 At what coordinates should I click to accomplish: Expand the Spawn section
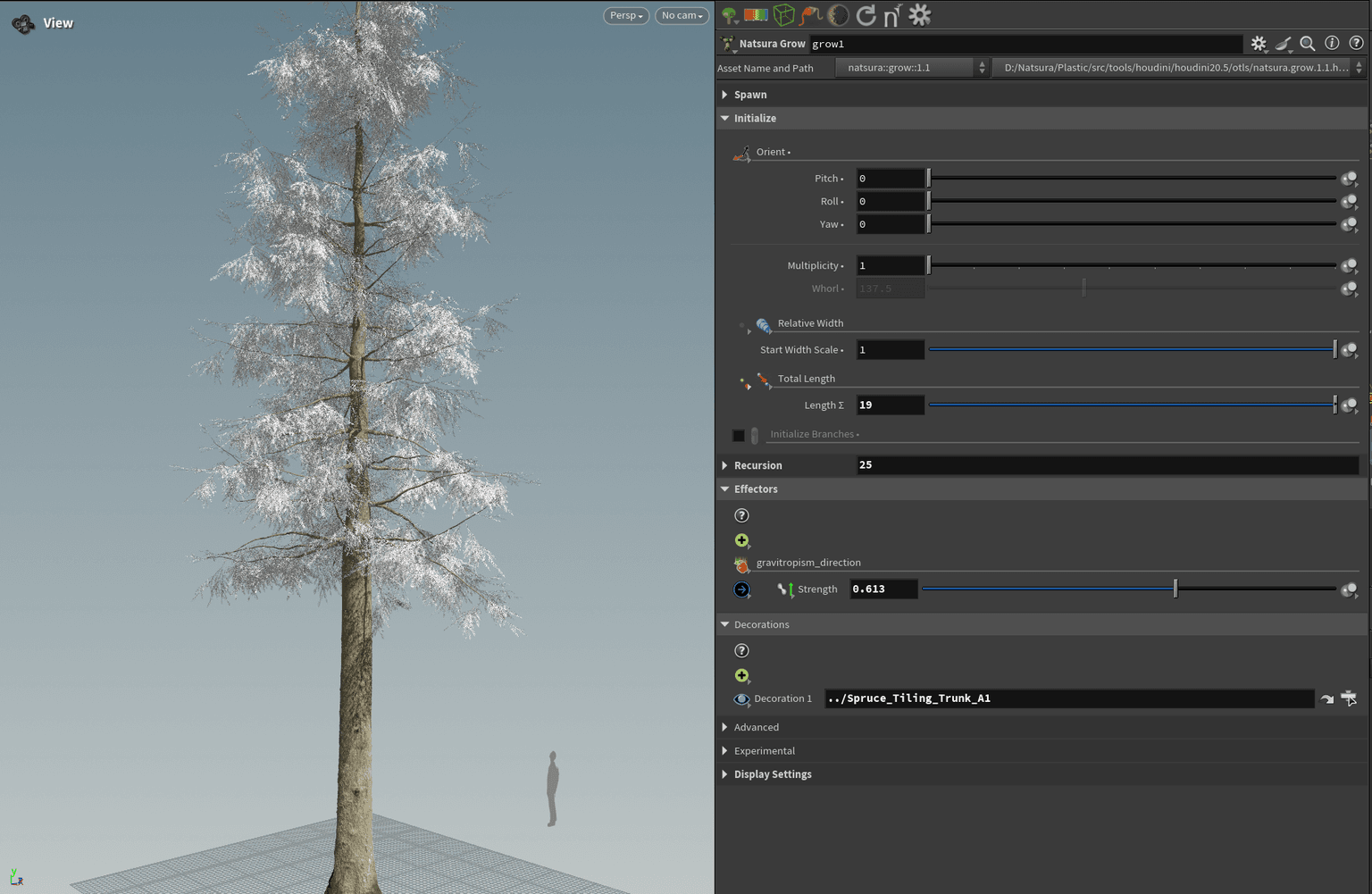pos(724,94)
